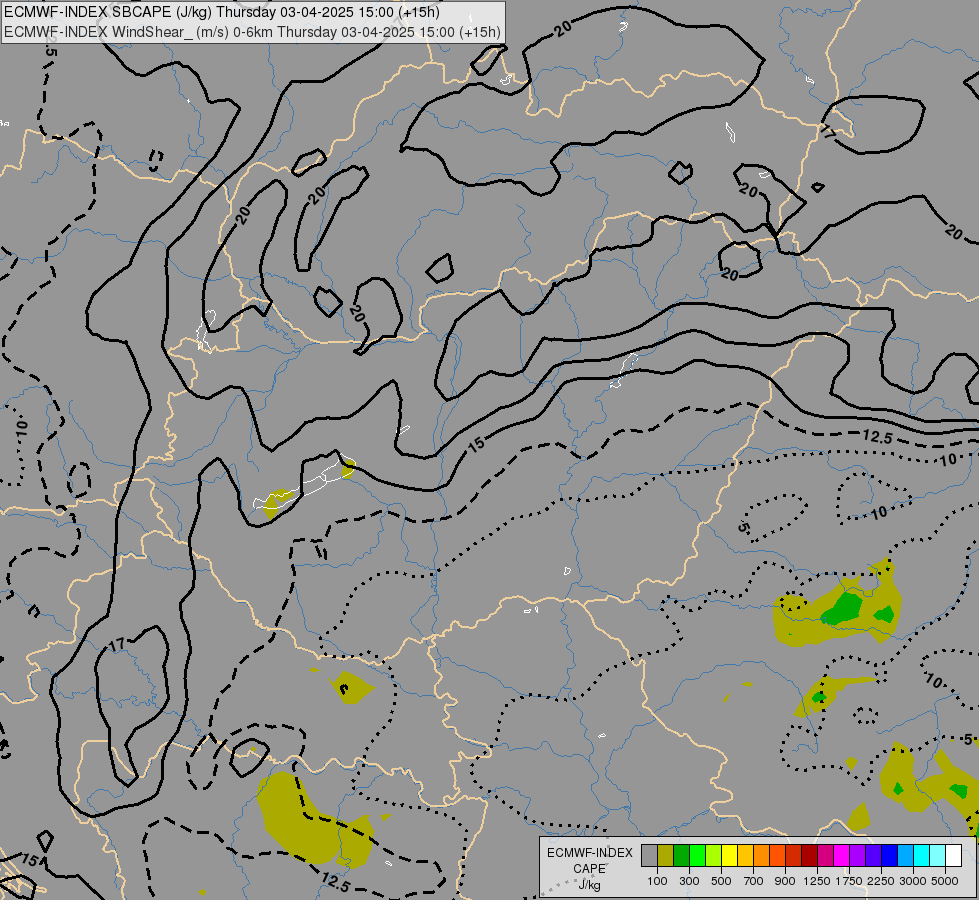979x900 pixels.
Task: Pick the yellow-green CAPE legend swatch
Action: [714, 856]
